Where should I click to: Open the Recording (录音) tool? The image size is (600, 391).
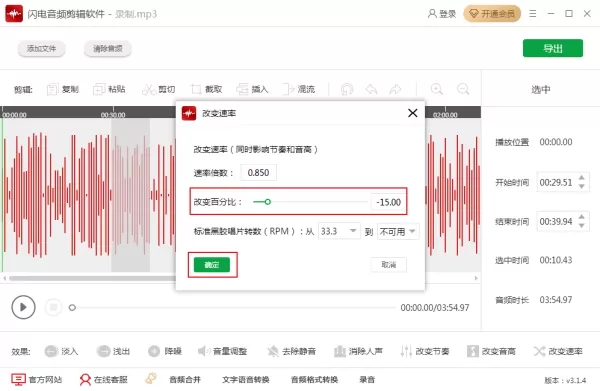pyautogui.click(x=367, y=379)
